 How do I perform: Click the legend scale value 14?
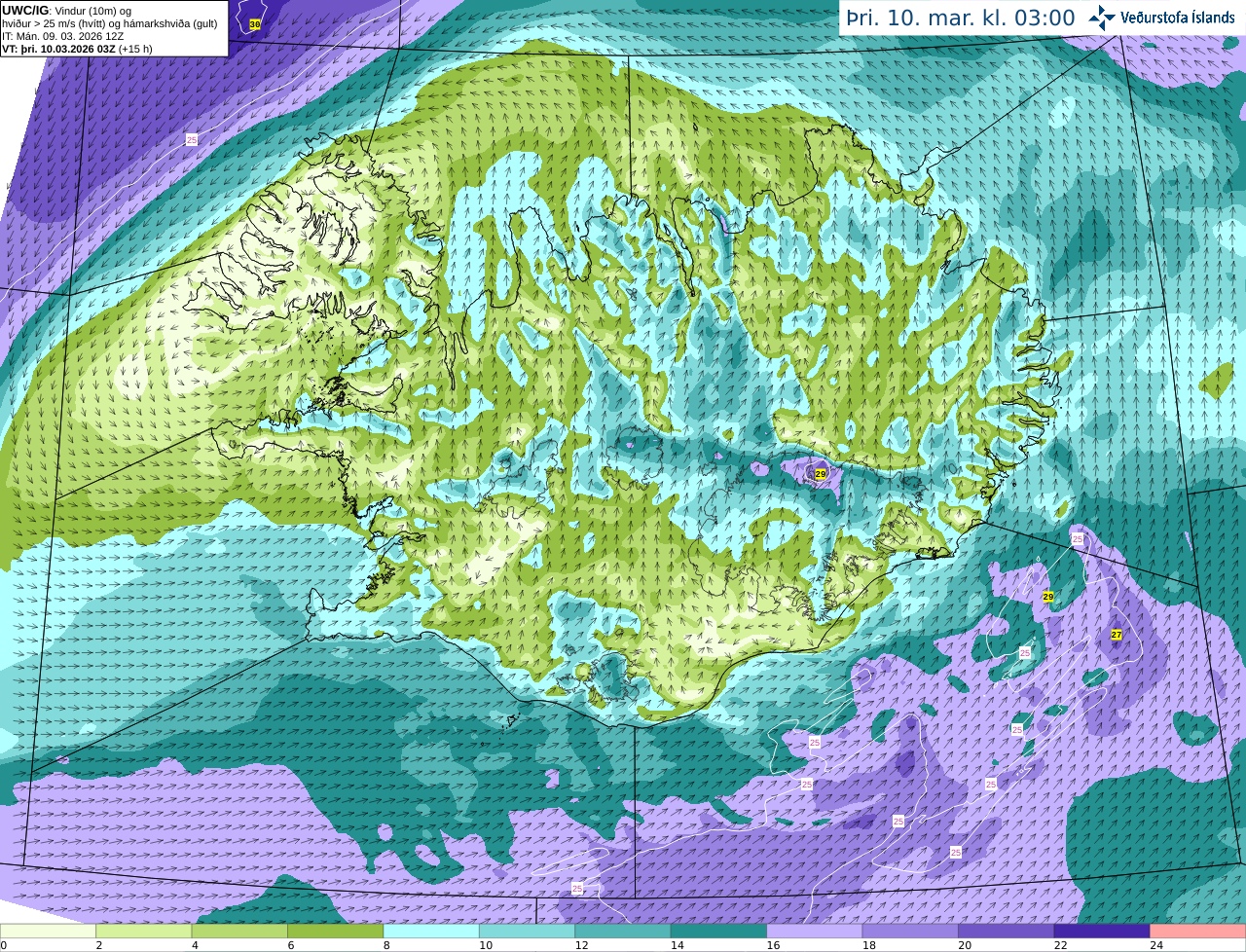tap(678, 945)
